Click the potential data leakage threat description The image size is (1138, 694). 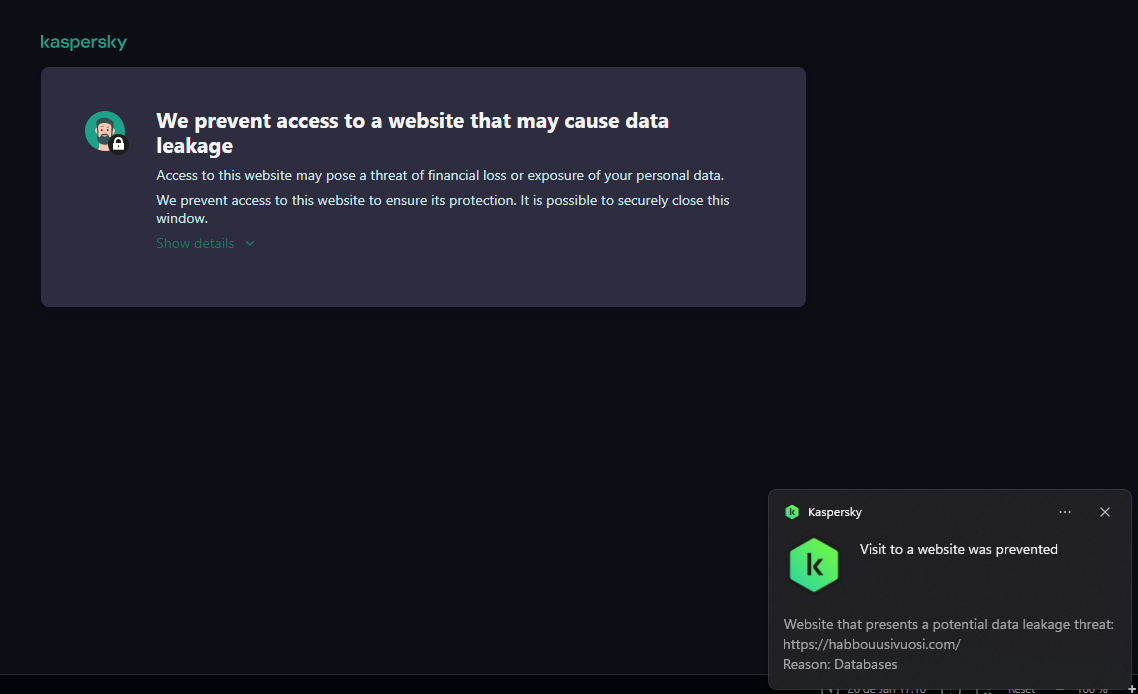tap(948, 625)
